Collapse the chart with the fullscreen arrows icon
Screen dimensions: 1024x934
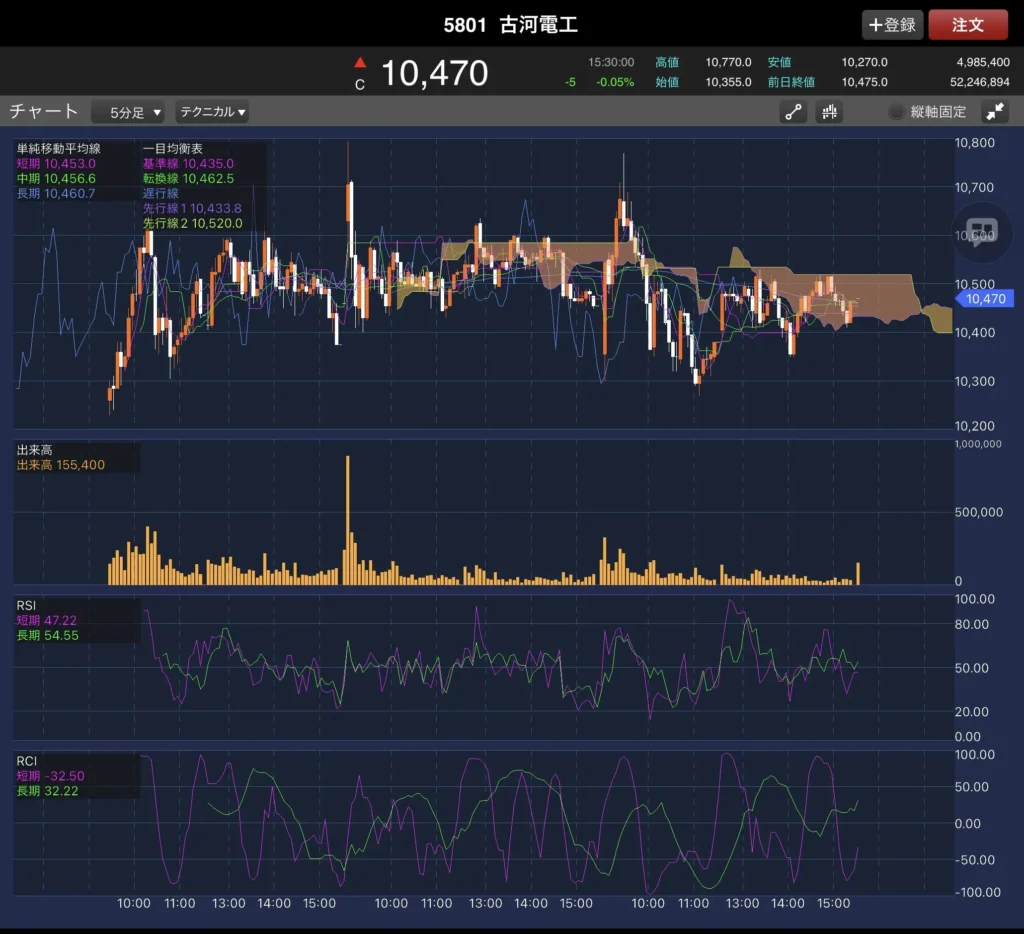(995, 112)
